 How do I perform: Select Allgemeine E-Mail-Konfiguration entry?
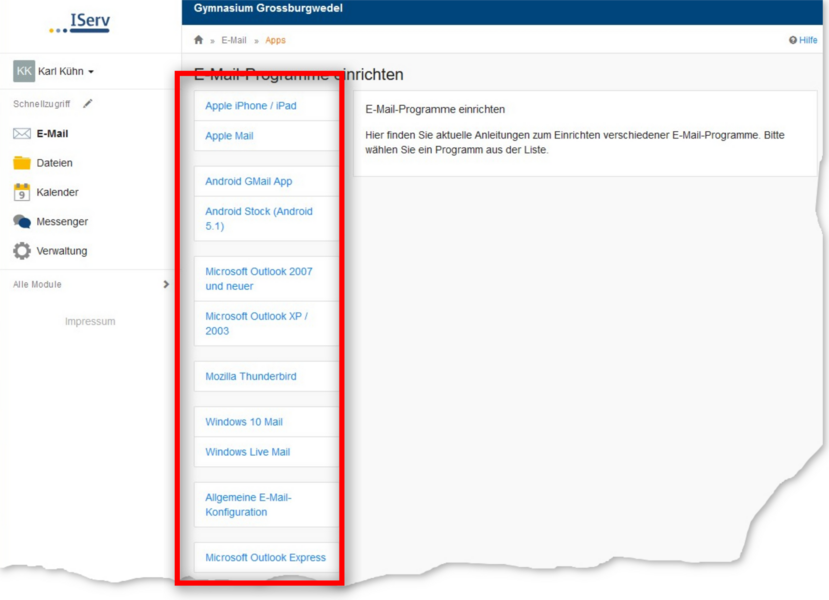coord(248,505)
